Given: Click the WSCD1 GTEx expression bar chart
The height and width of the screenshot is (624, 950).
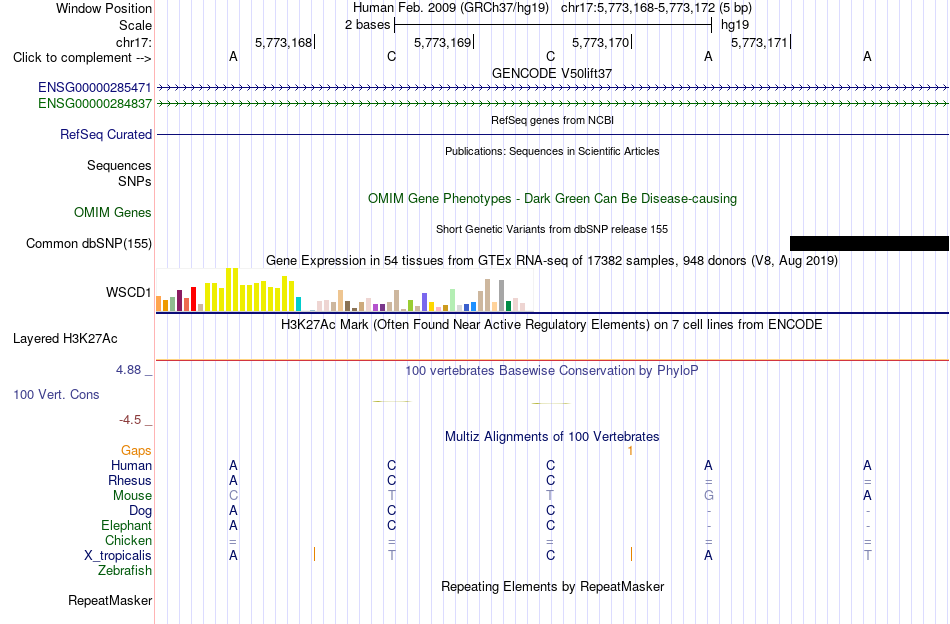Looking at the screenshot, I should 344,290.
